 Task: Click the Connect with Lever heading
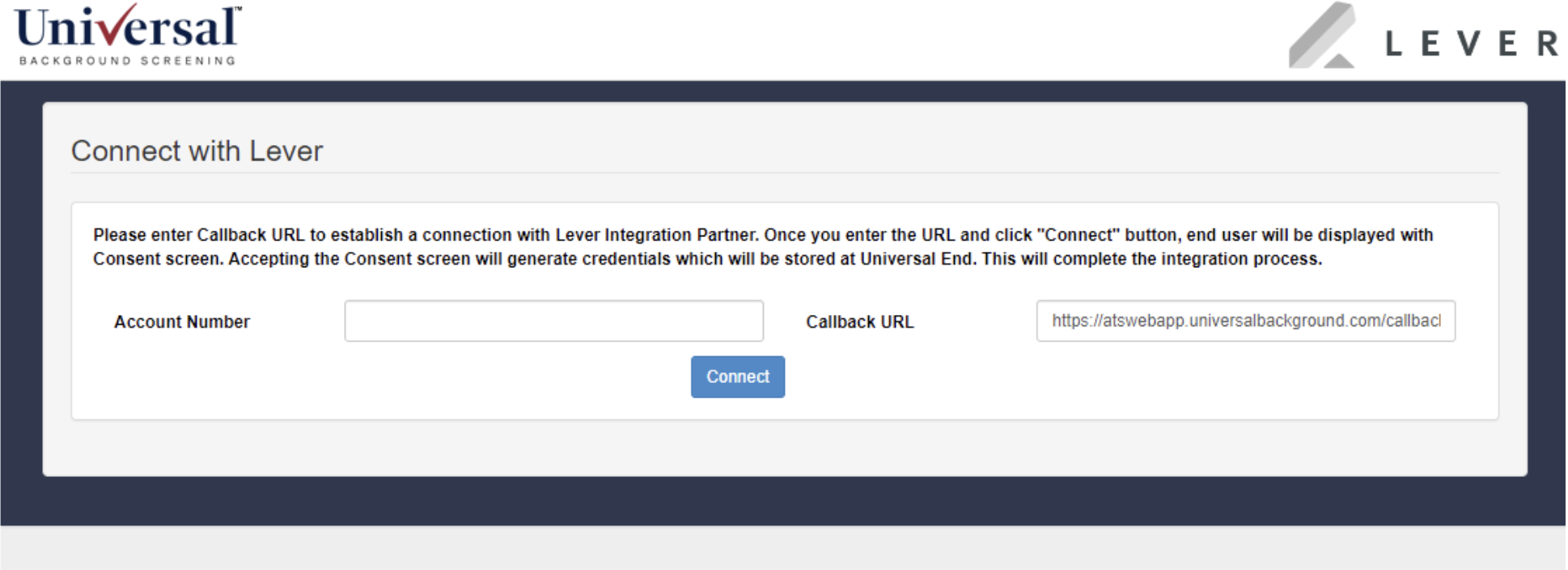pos(197,151)
